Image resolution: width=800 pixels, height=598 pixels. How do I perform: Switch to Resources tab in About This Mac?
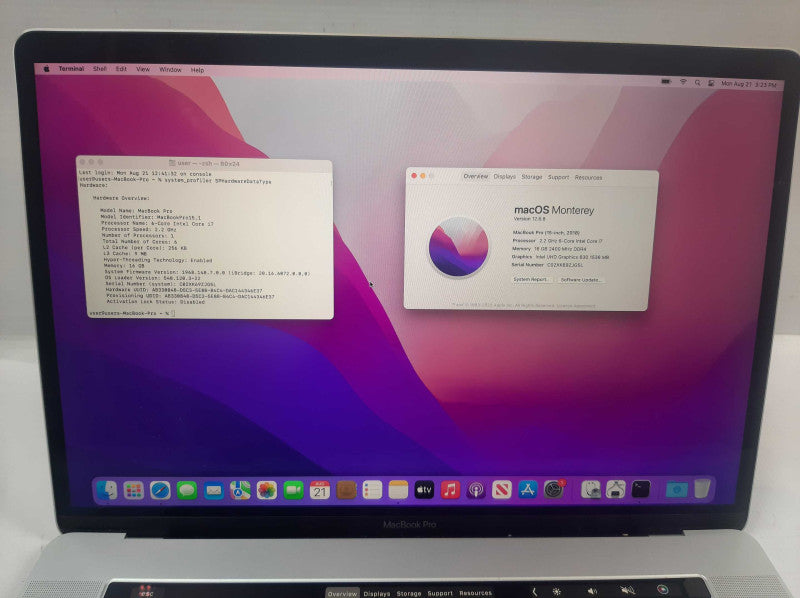[x=588, y=178]
